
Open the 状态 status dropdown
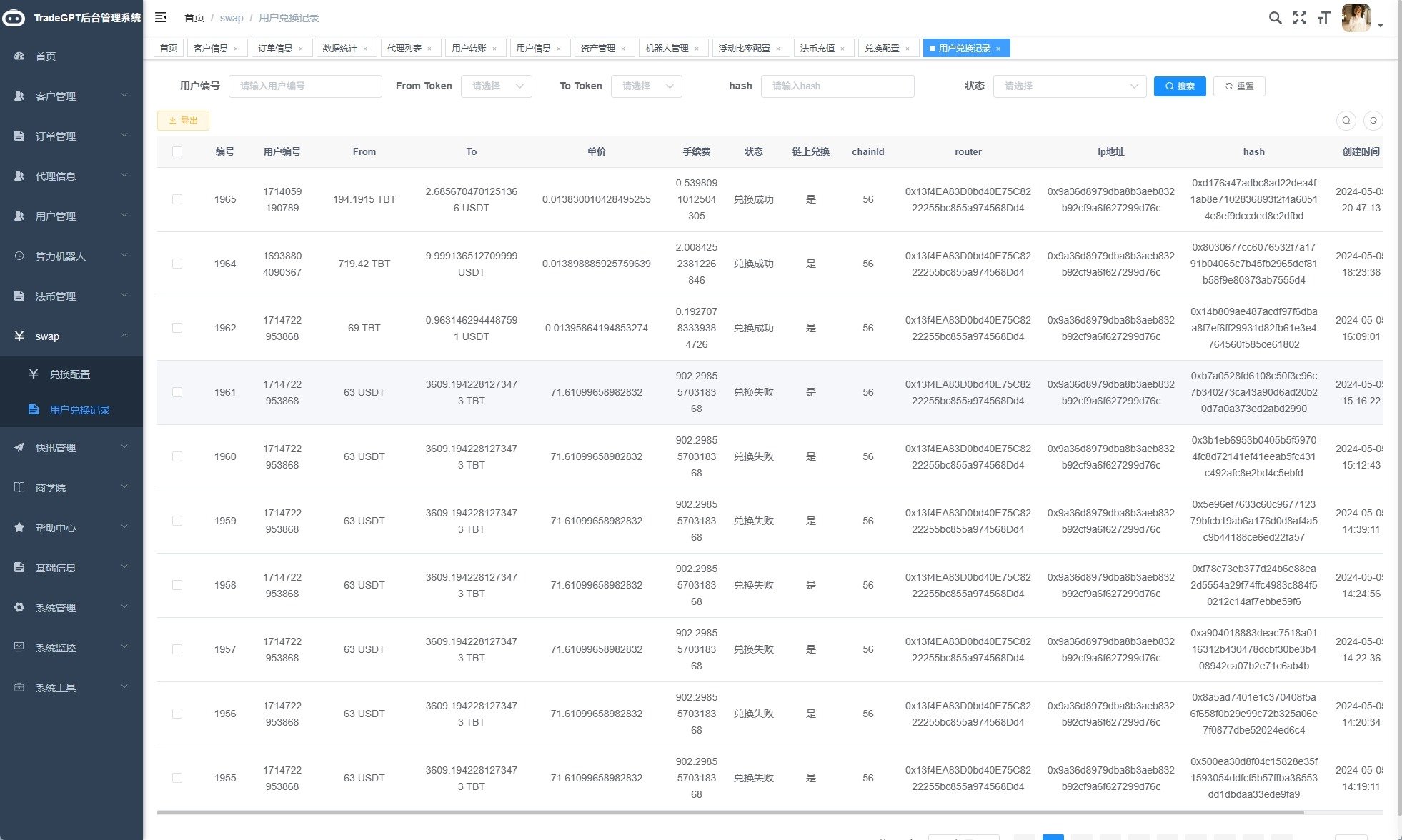1069,86
